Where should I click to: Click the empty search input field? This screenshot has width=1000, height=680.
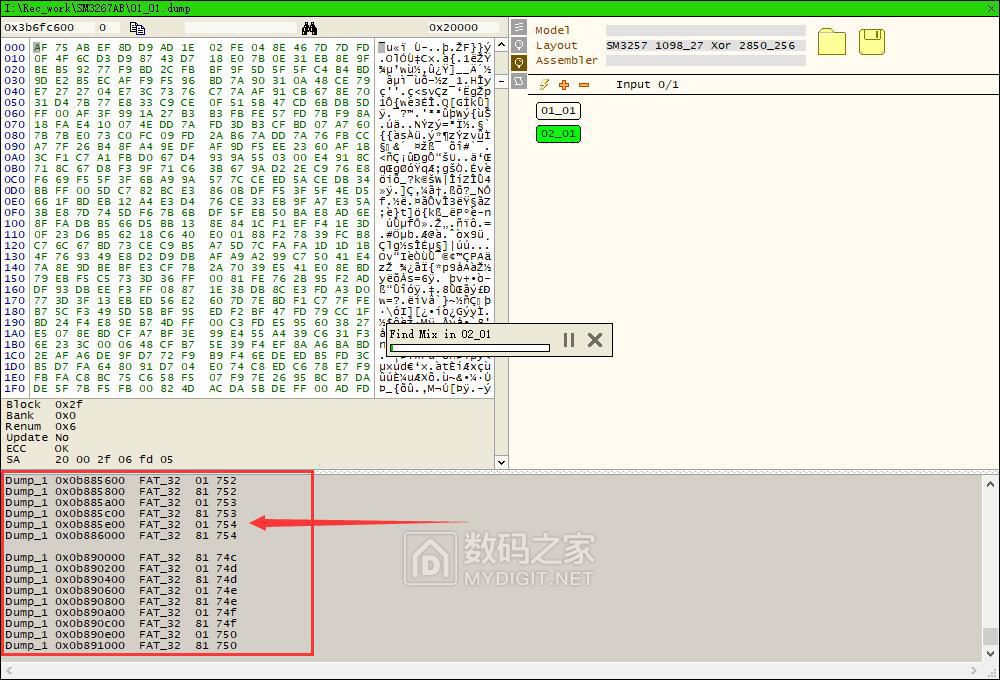[240, 27]
